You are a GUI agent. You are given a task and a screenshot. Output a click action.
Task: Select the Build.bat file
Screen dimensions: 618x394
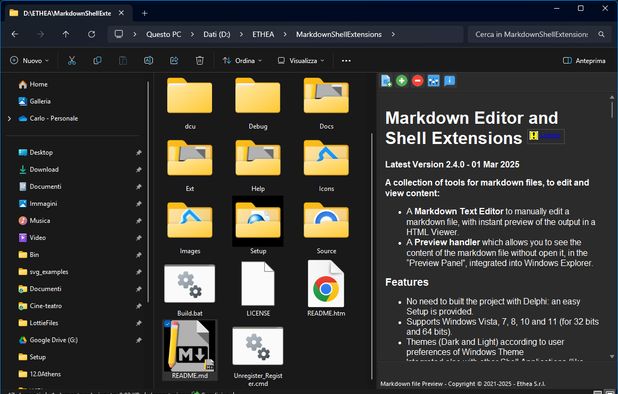(190, 290)
